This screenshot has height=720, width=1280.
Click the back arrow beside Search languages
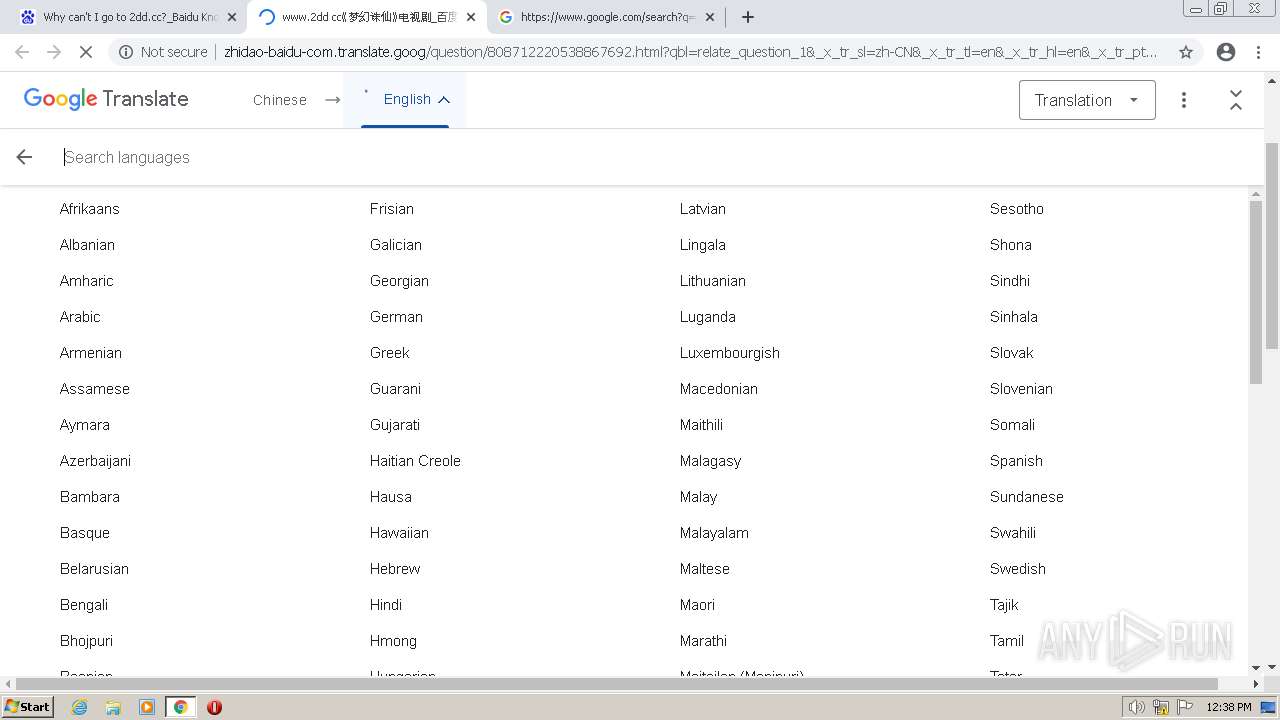pyautogui.click(x=24, y=157)
